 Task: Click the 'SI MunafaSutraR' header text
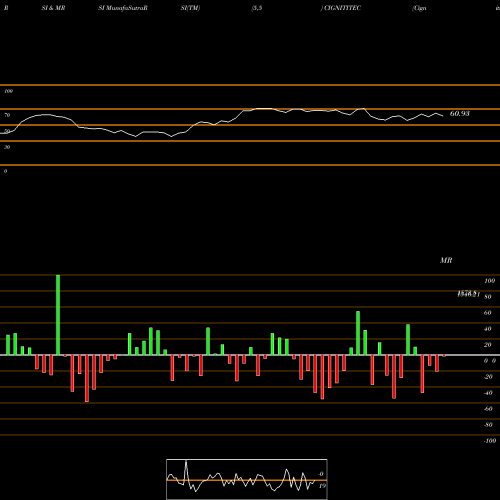[123, 8]
